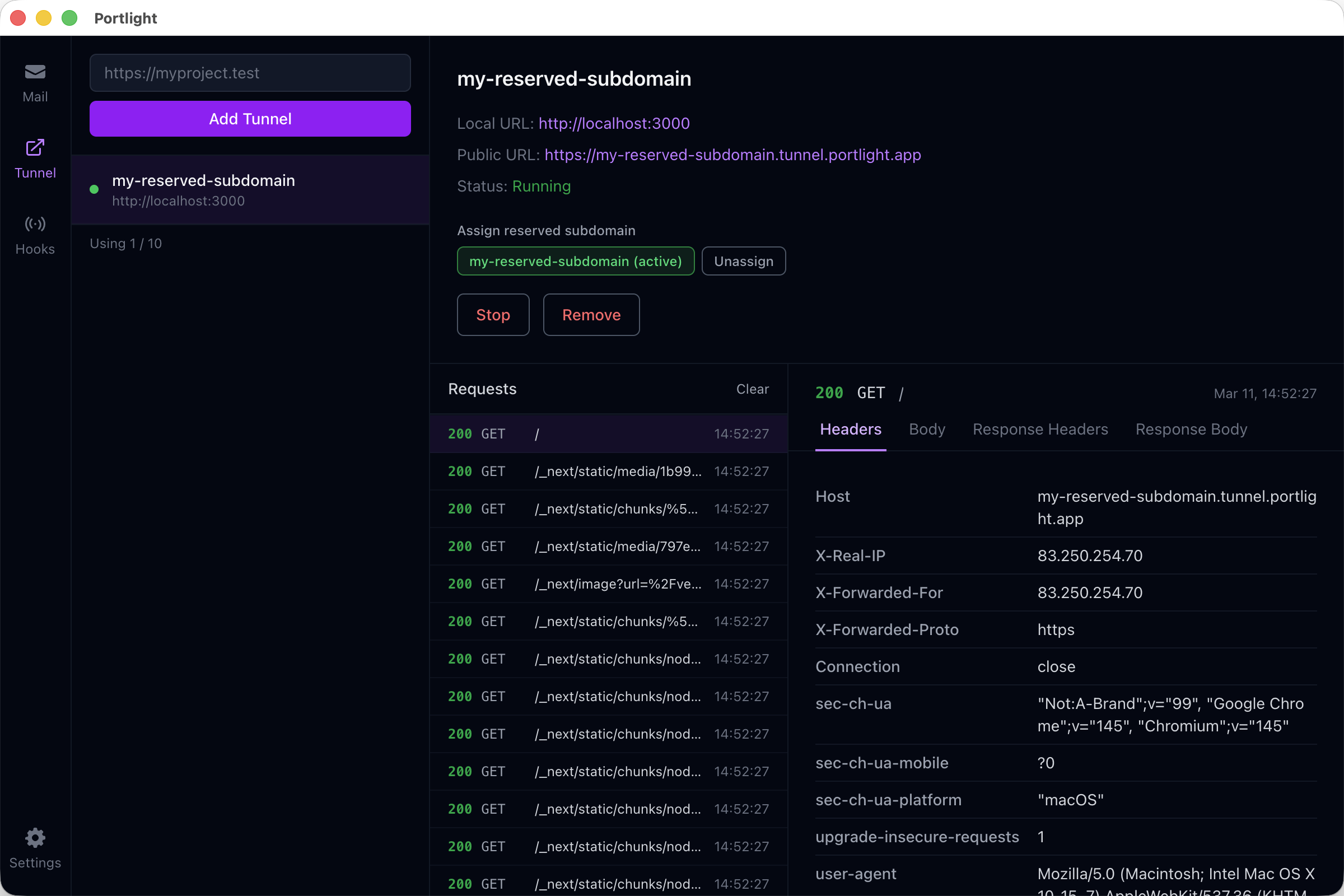Select the Headers tab

tap(850, 429)
